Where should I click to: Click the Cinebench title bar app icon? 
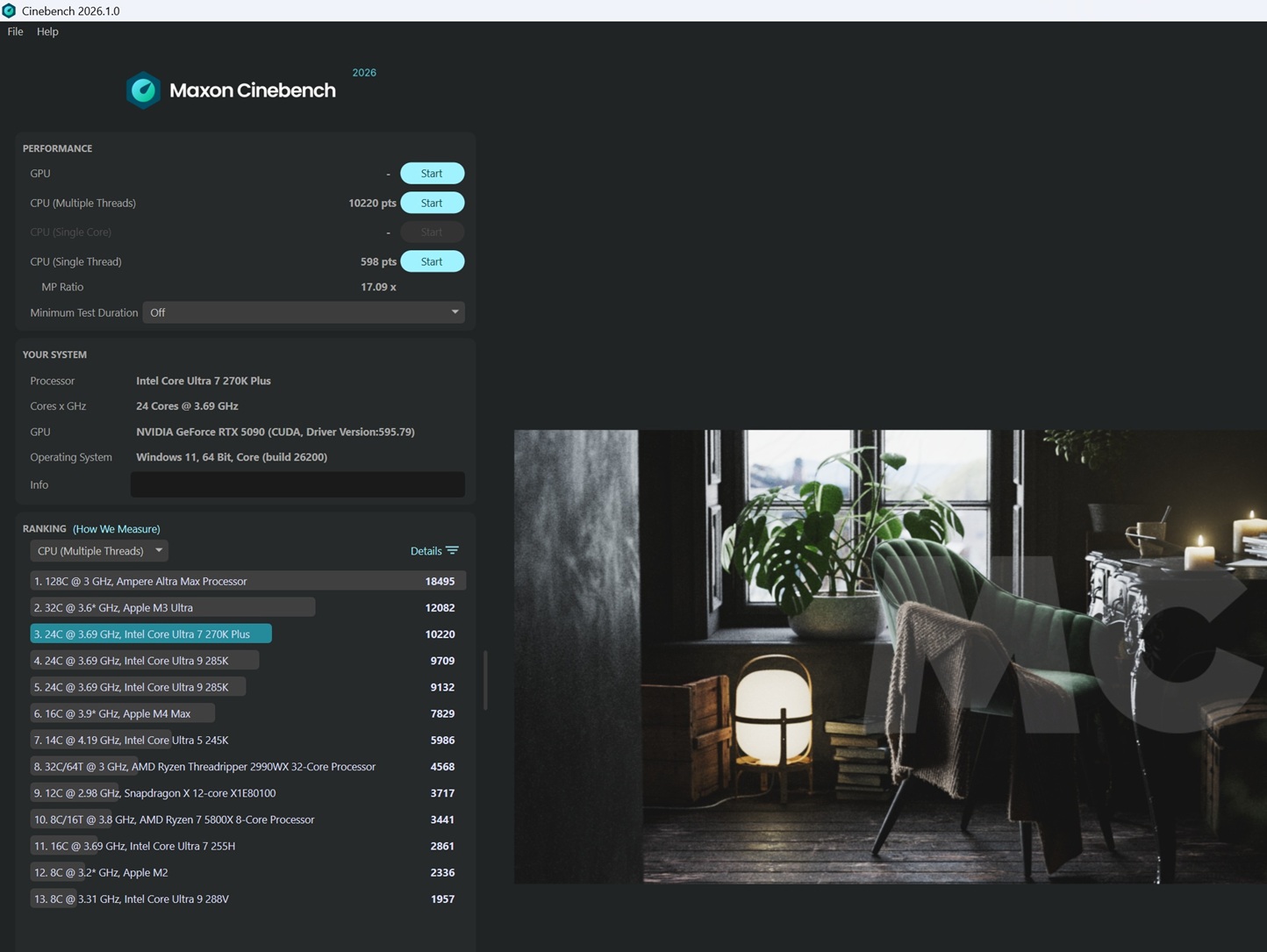10,11
